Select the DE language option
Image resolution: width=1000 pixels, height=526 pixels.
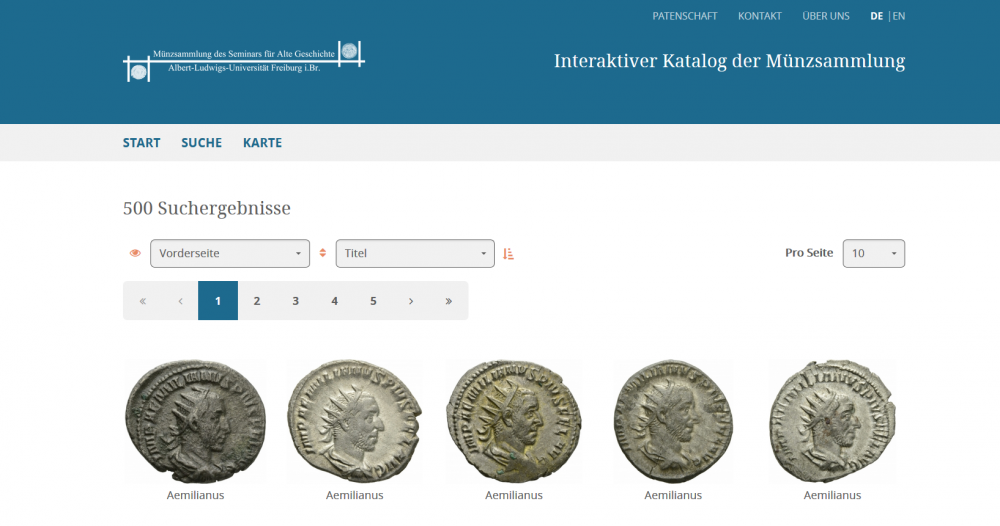[x=876, y=16]
